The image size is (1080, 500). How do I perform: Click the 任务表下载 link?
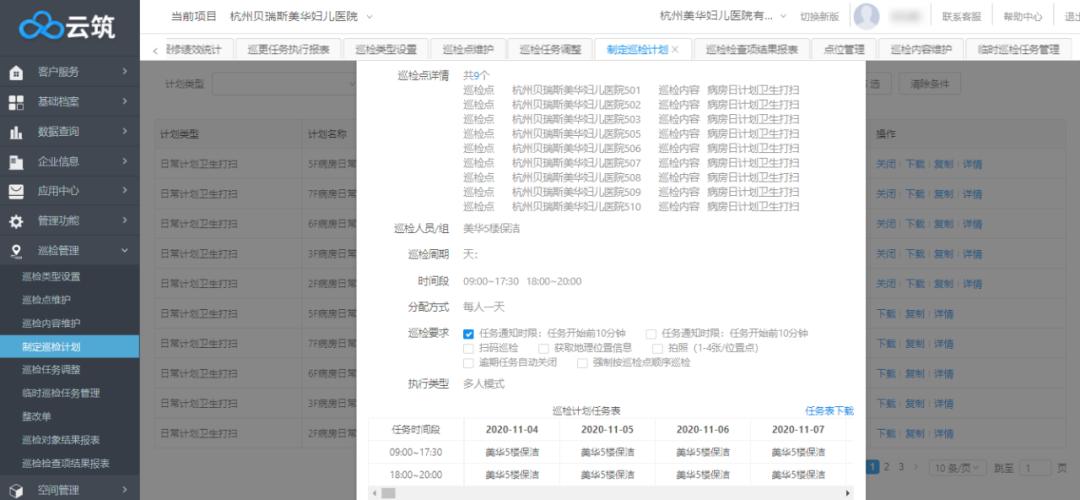(x=829, y=411)
